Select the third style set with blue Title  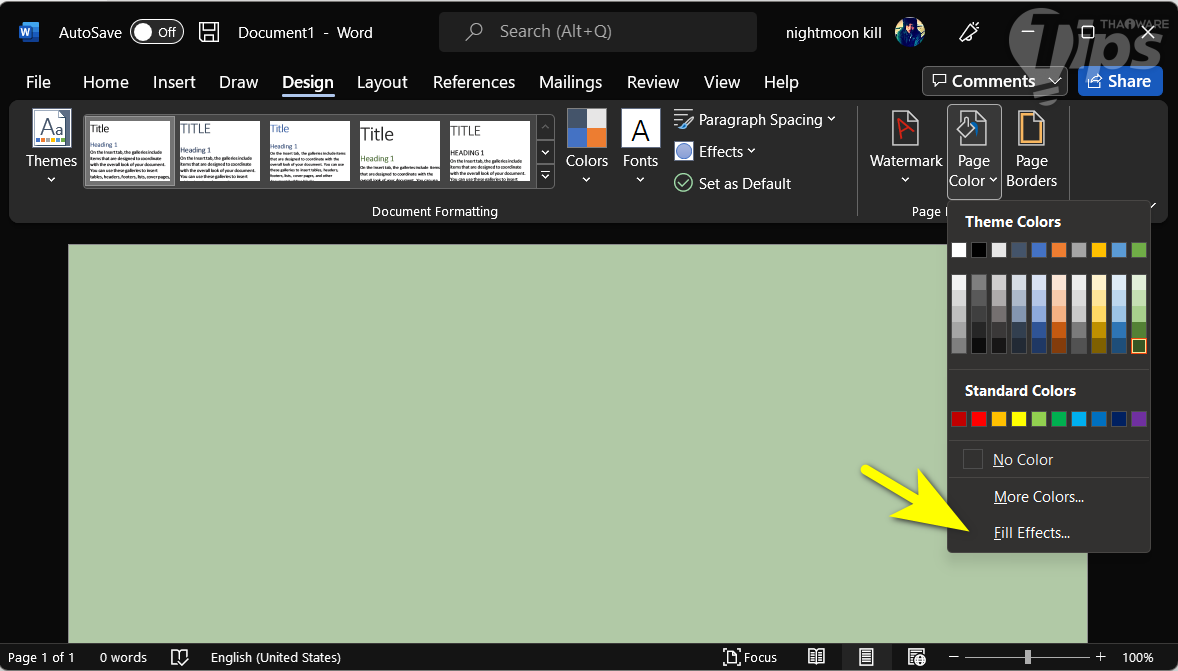point(310,150)
